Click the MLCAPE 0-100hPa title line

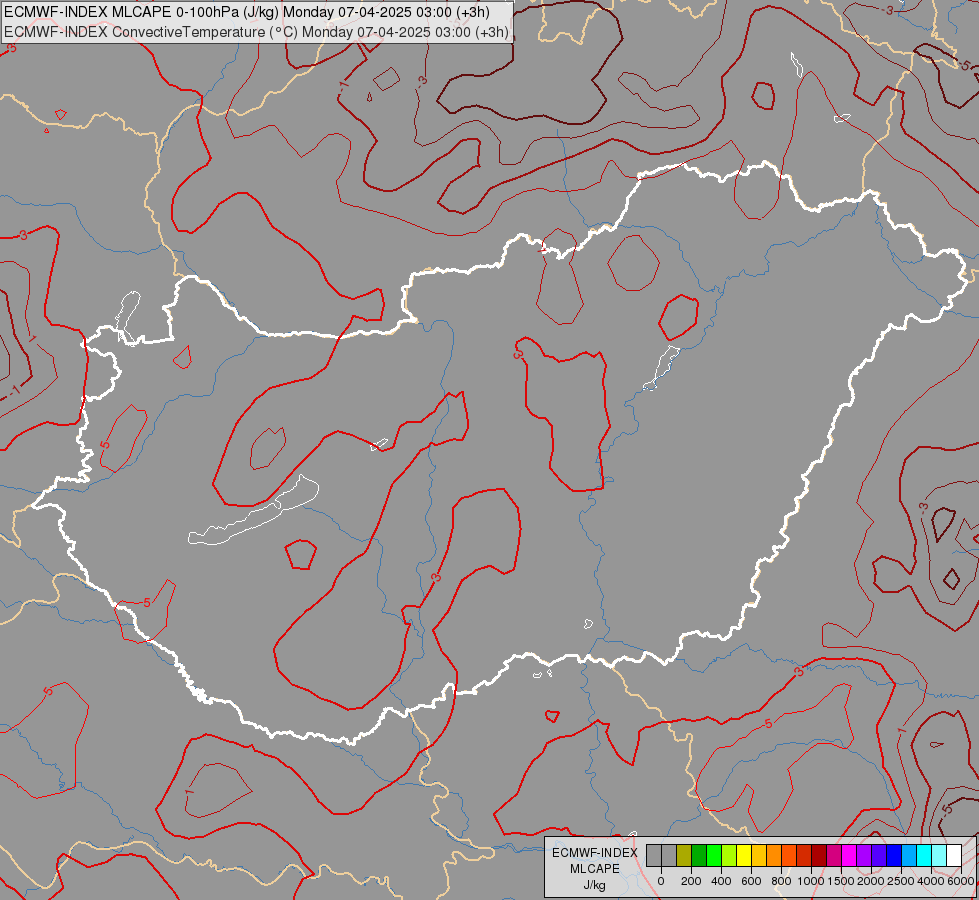[x=247, y=12]
